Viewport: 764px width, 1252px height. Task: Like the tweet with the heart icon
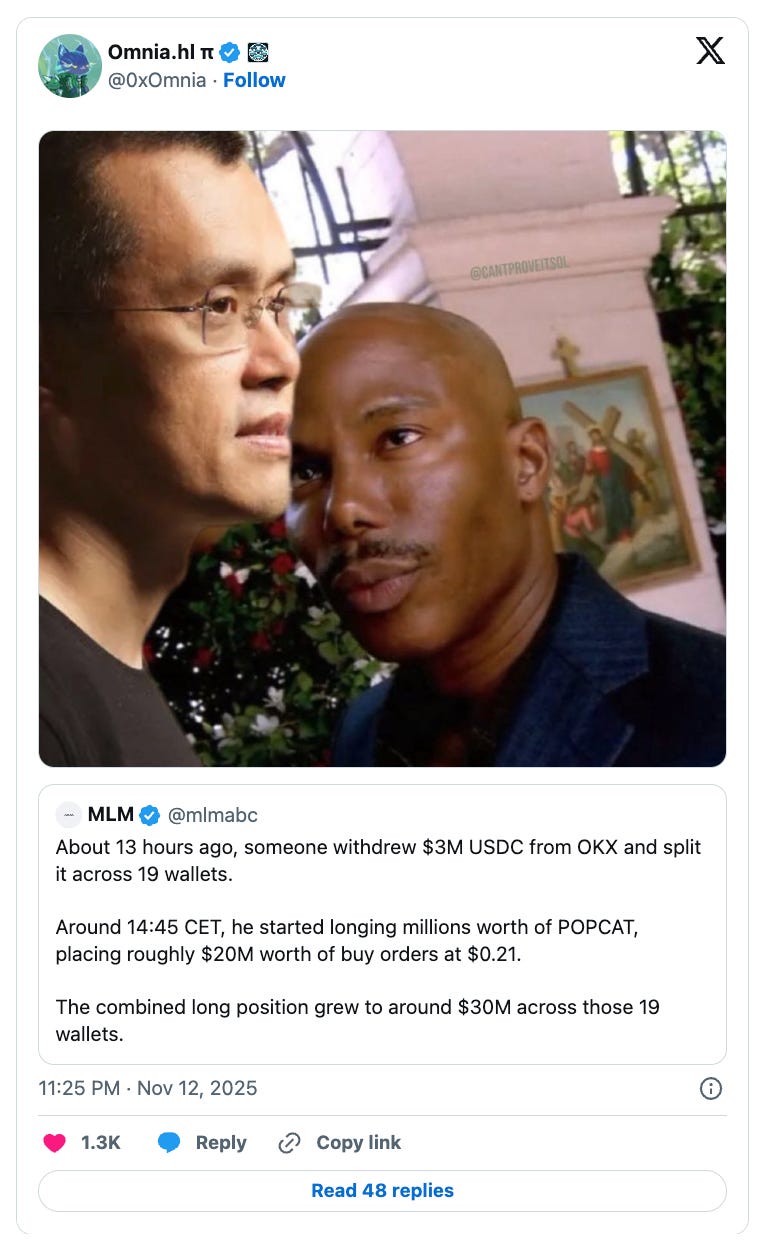(x=54, y=1143)
